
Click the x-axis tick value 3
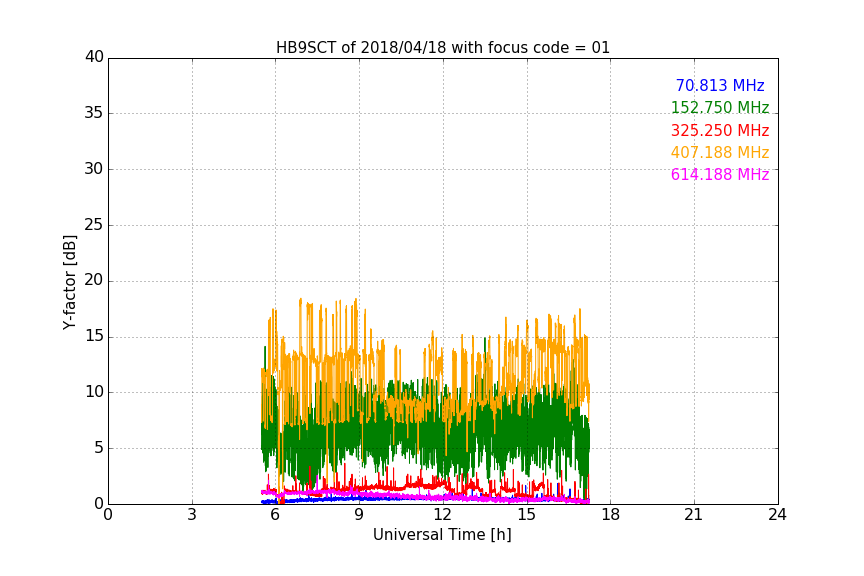[192, 515]
